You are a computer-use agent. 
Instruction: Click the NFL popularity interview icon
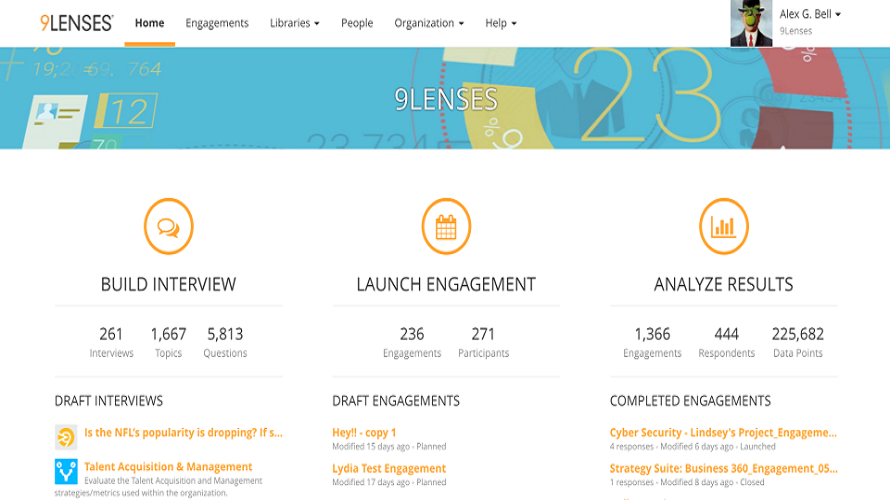tap(66, 437)
